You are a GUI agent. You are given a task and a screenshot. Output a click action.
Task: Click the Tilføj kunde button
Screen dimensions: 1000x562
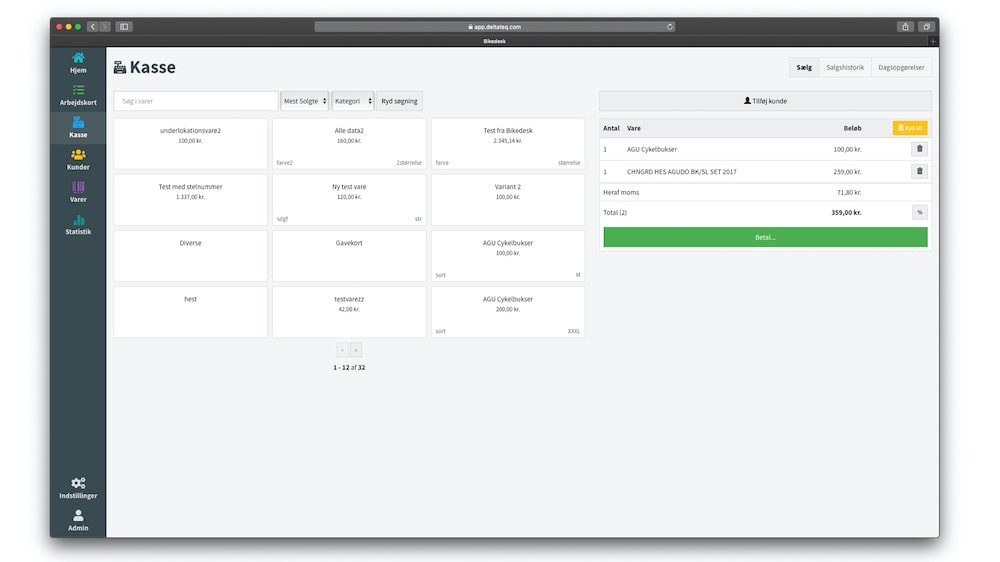tap(765, 101)
